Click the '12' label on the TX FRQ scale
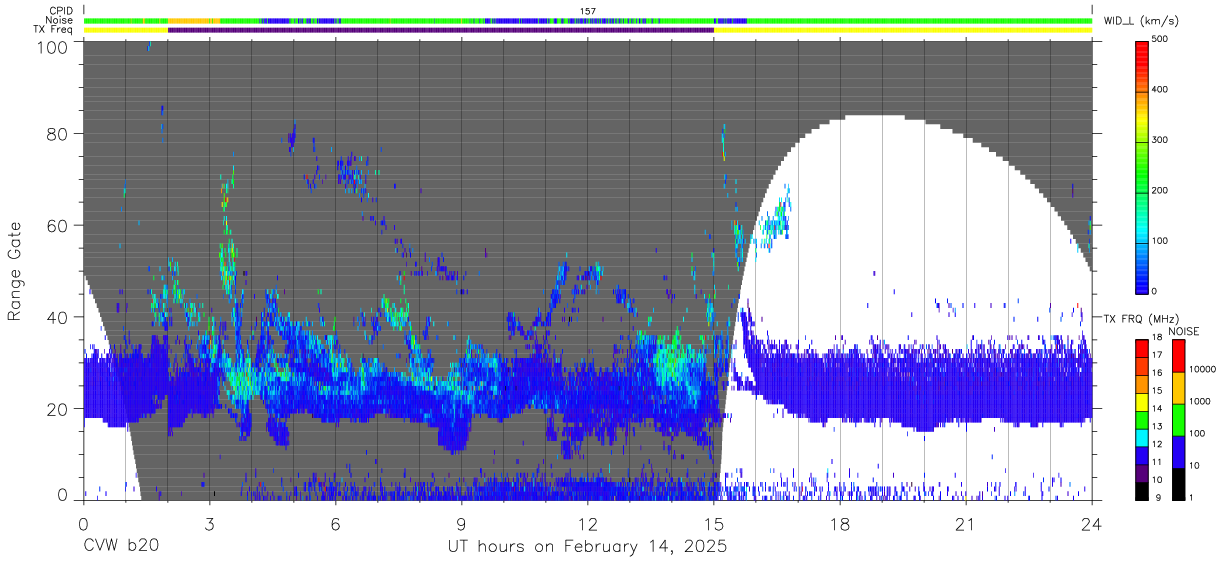 click(x=1157, y=444)
